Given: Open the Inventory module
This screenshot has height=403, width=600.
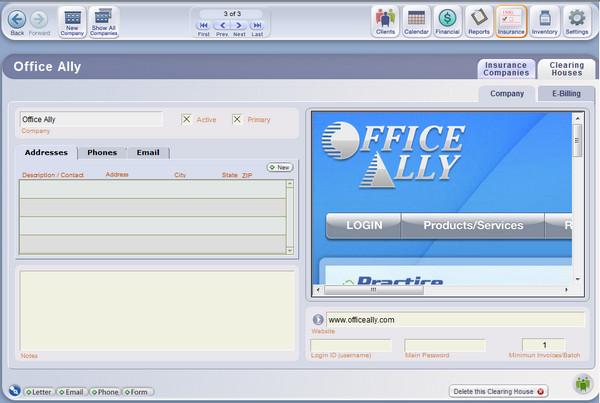Looking at the screenshot, I should click(545, 21).
